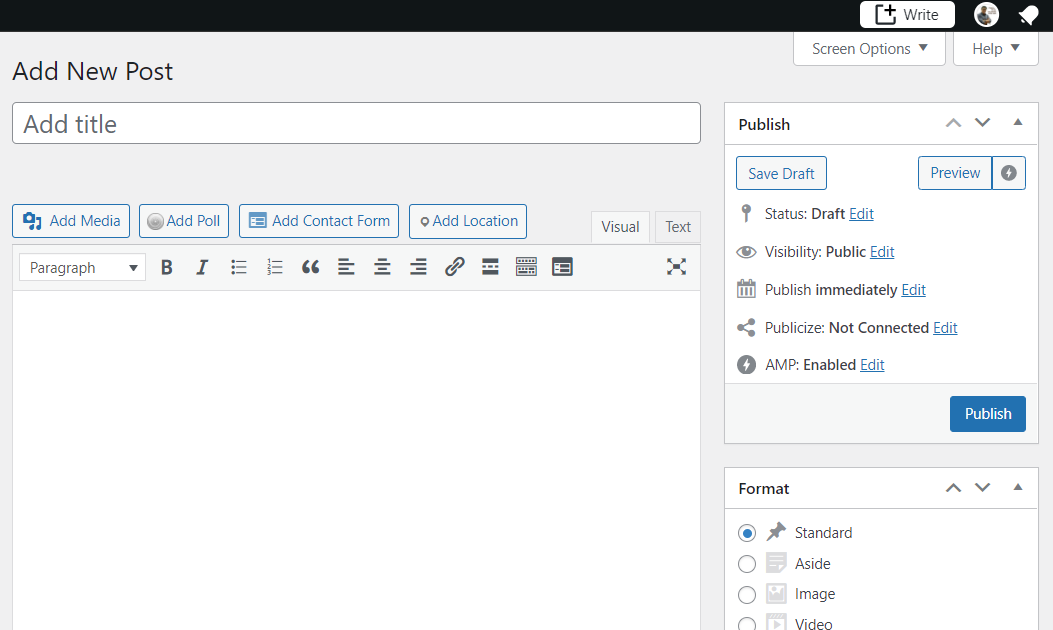Choose the Image post format
This screenshot has width=1053, height=630.
747,594
